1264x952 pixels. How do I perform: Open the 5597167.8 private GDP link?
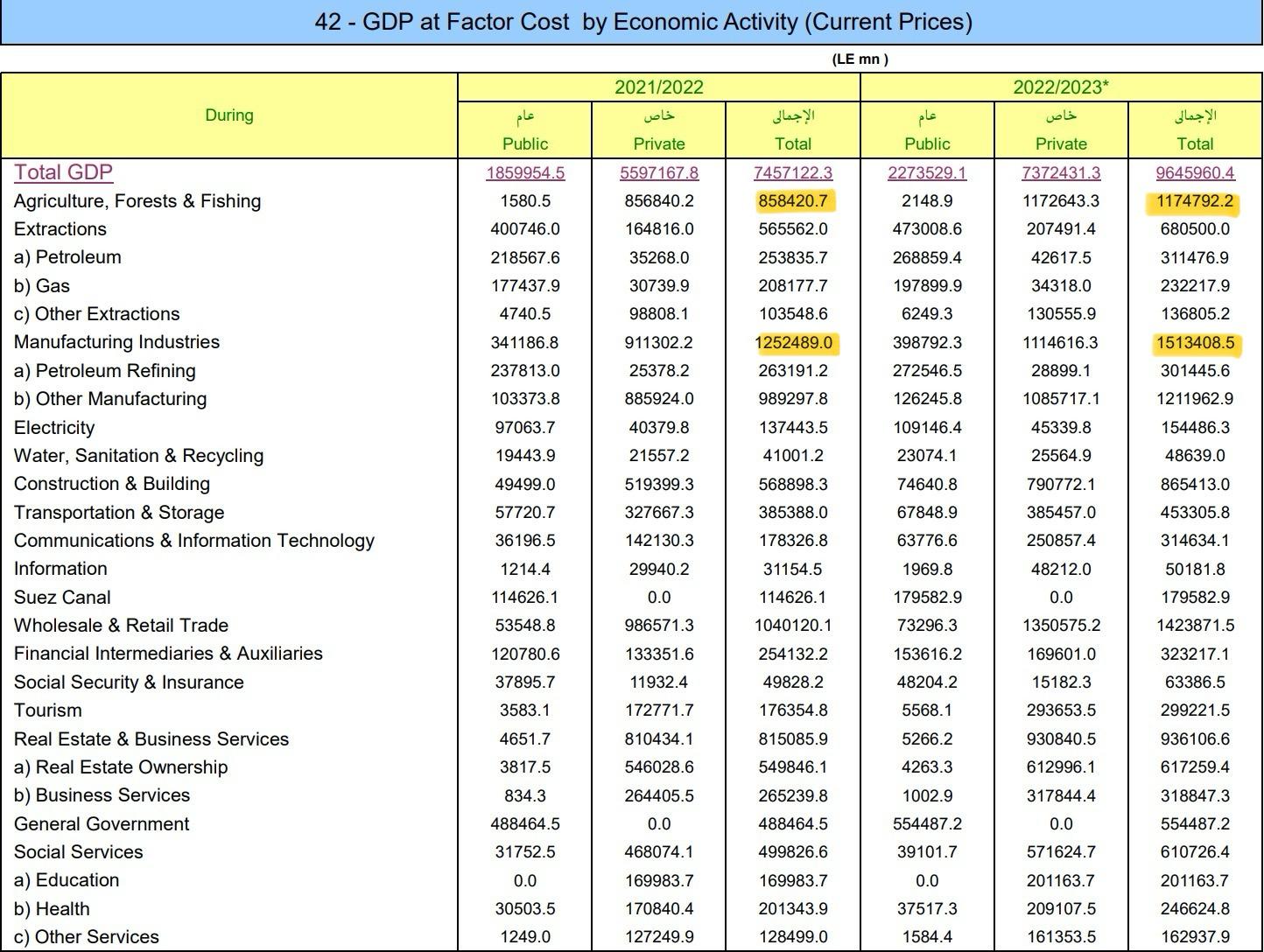coord(659,173)
